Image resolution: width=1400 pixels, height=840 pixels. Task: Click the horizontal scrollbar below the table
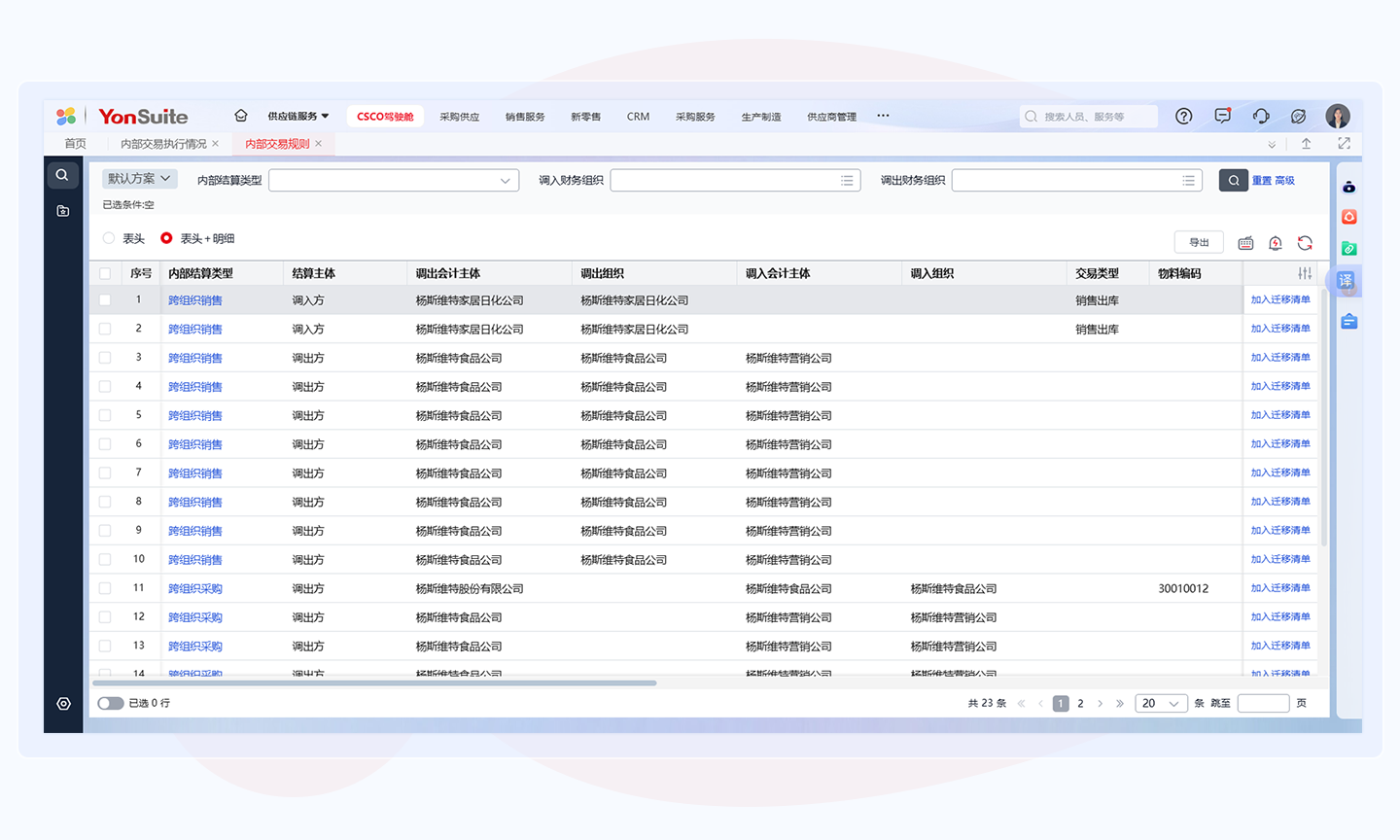(375, 682)
